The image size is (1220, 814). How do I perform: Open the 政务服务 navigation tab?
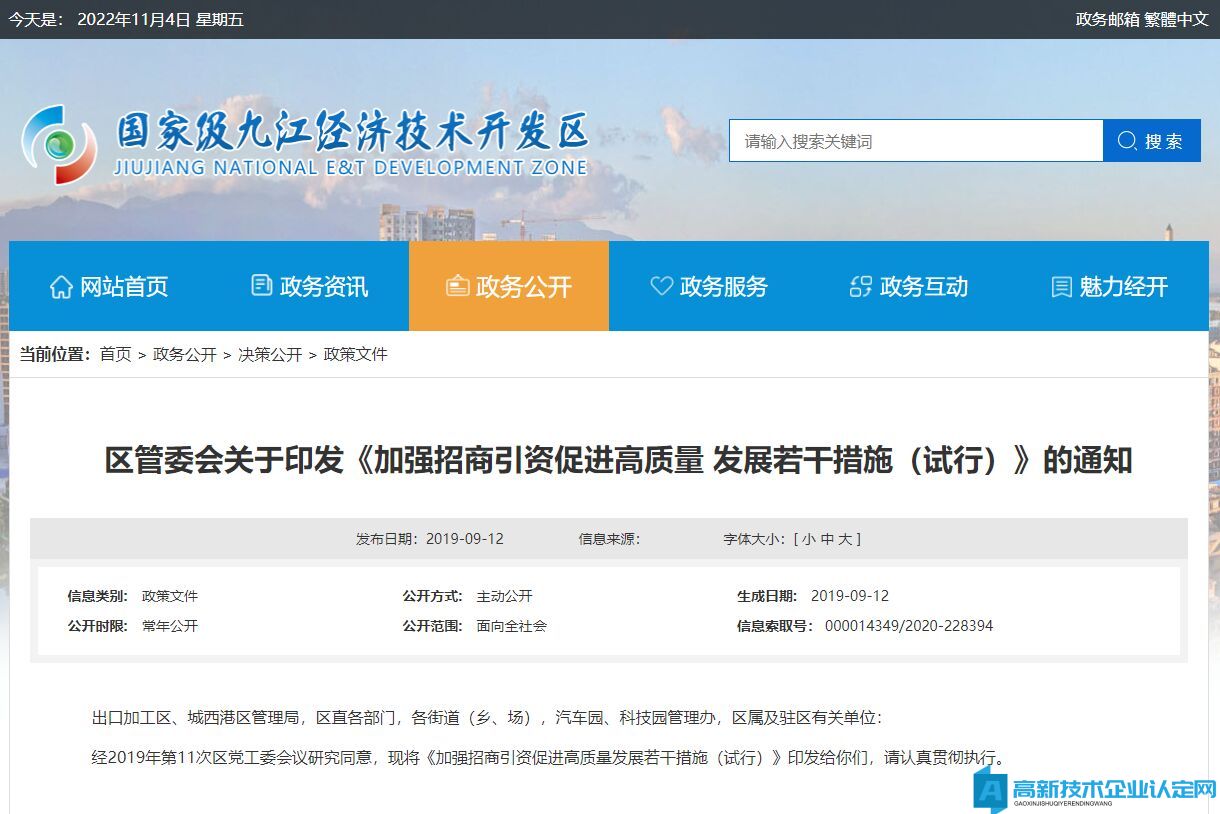pyautogui.click(x=708, y=286)
